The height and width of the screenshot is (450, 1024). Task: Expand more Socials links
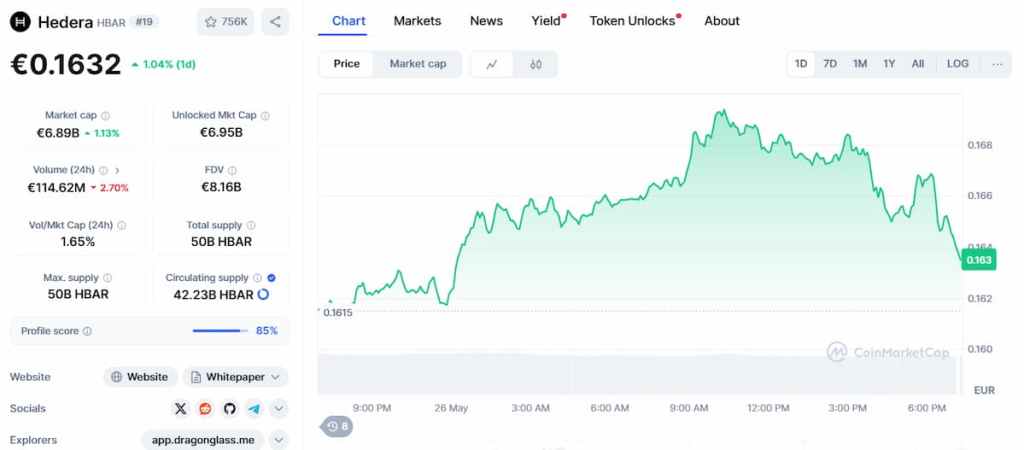tap(279, 408)
